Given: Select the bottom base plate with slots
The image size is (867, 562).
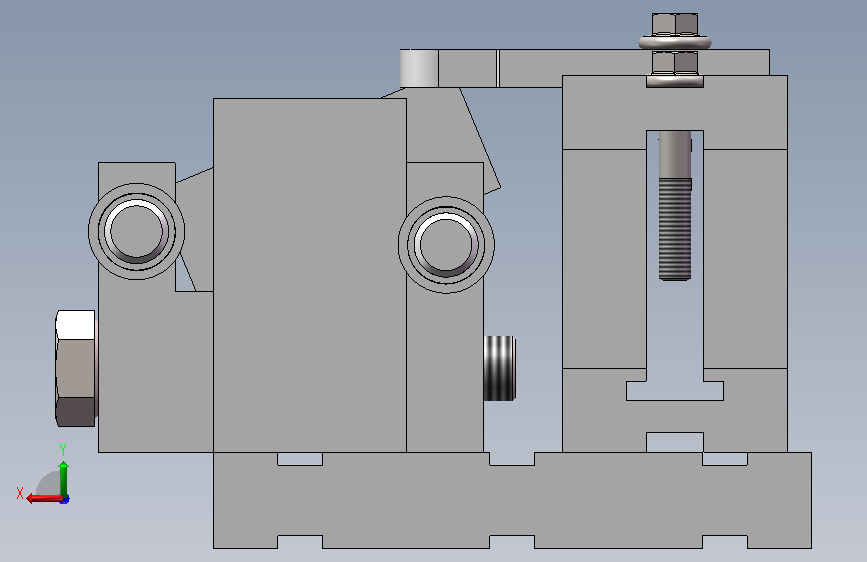Looking at the screenshot, I should (x=513, y=501).
